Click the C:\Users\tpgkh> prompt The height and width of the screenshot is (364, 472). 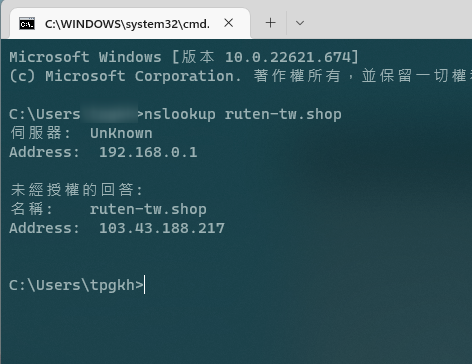(x=76, y=285)
